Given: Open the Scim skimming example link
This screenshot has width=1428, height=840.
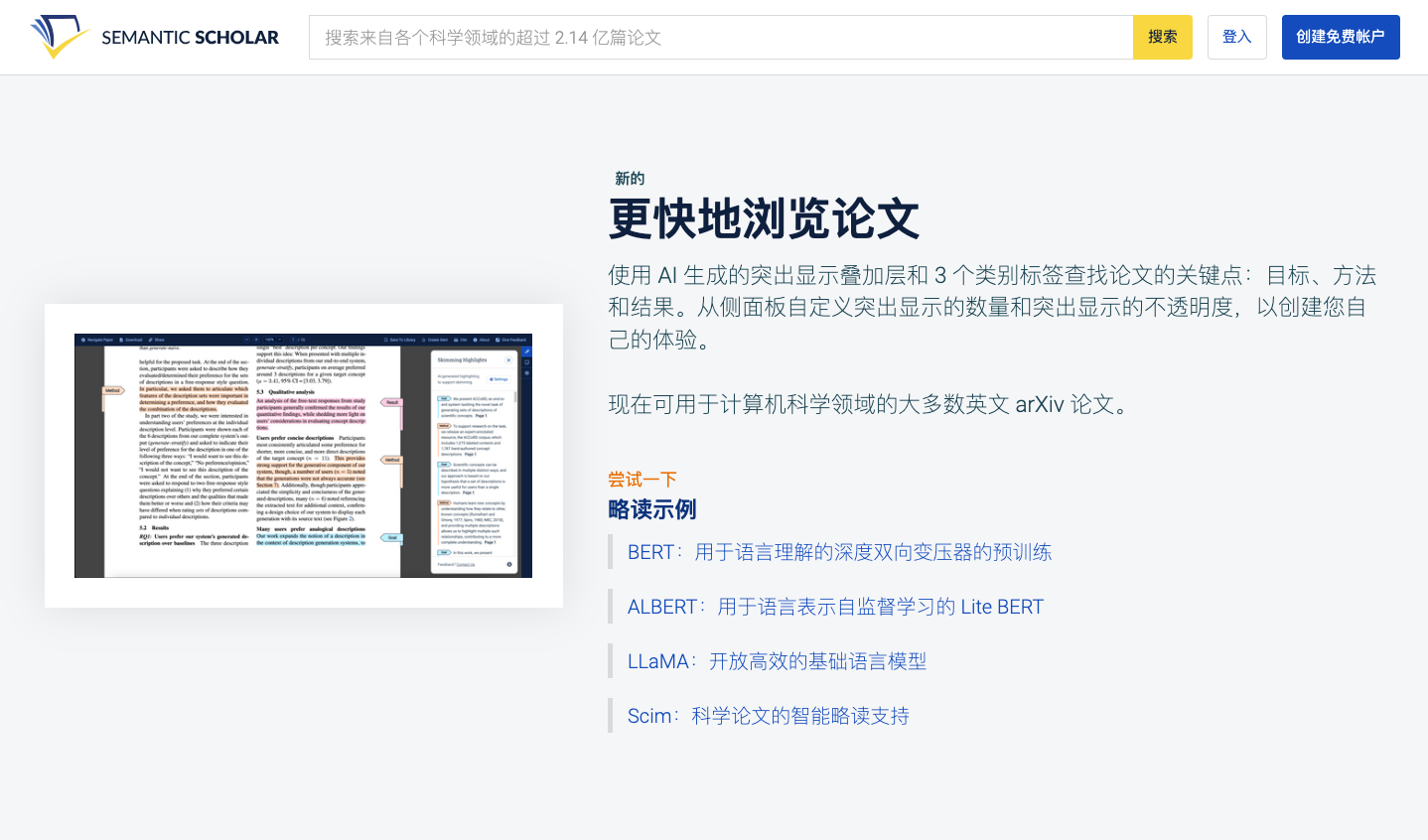Looking at the screenshot, I should click(769, 716).
